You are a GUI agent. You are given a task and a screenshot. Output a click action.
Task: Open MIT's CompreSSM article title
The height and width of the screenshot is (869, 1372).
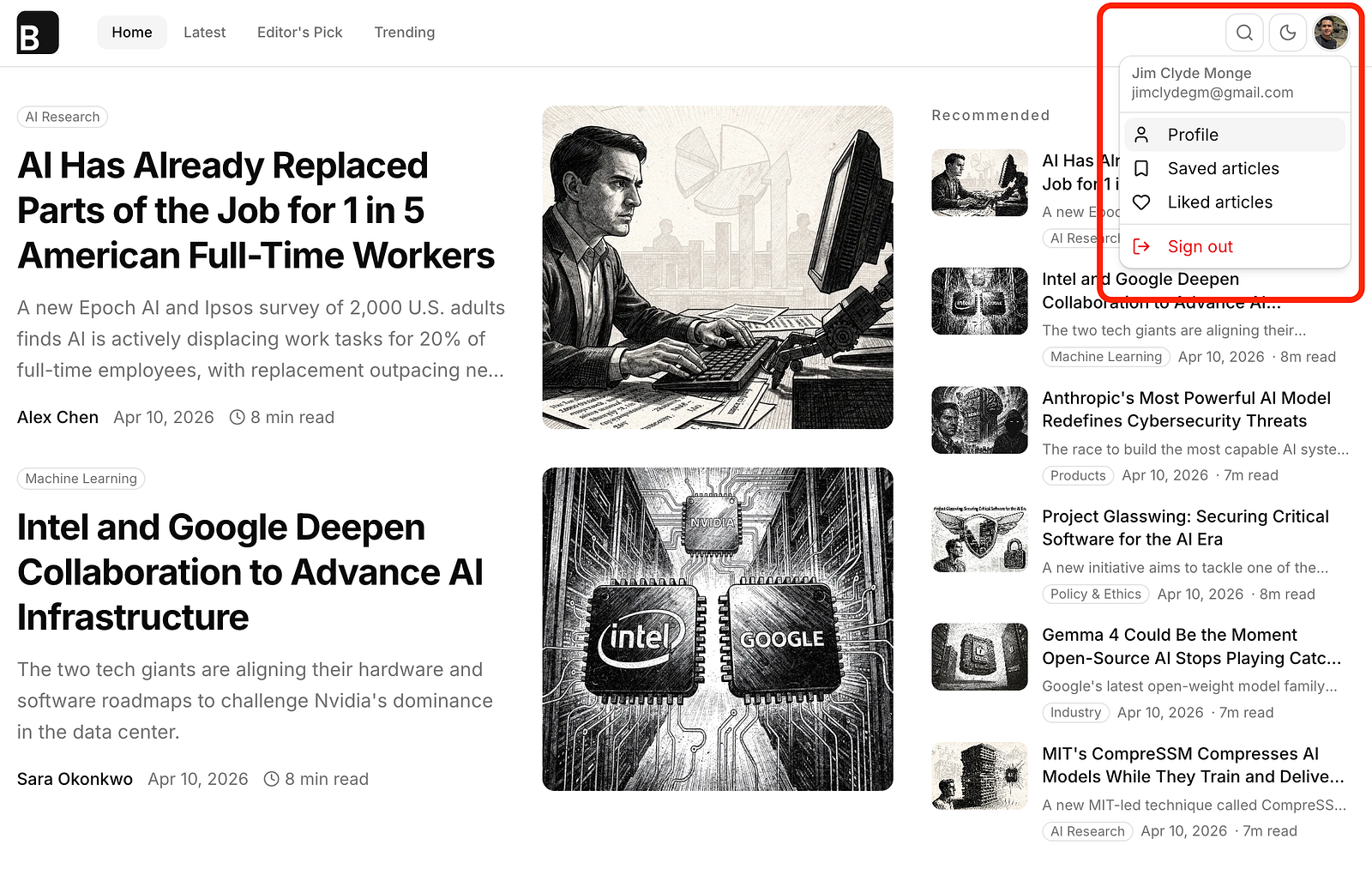coord(1193,766)
